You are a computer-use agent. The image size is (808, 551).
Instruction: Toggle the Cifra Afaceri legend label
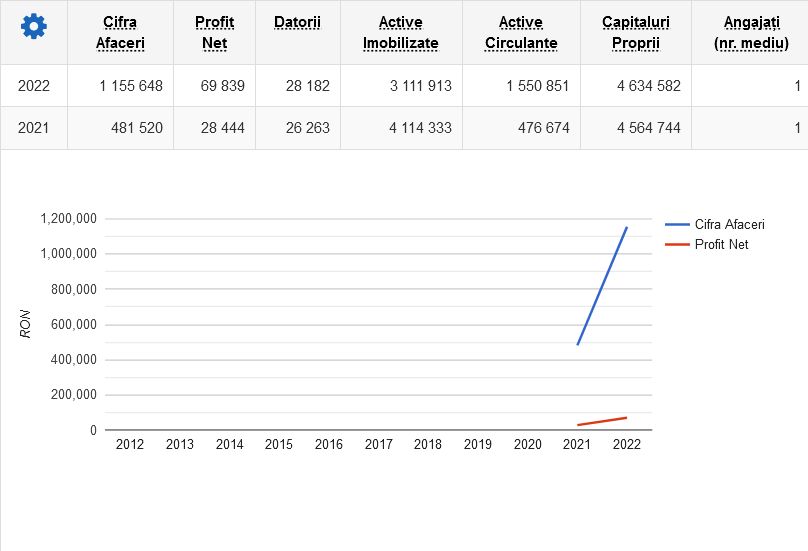[729, 225]
